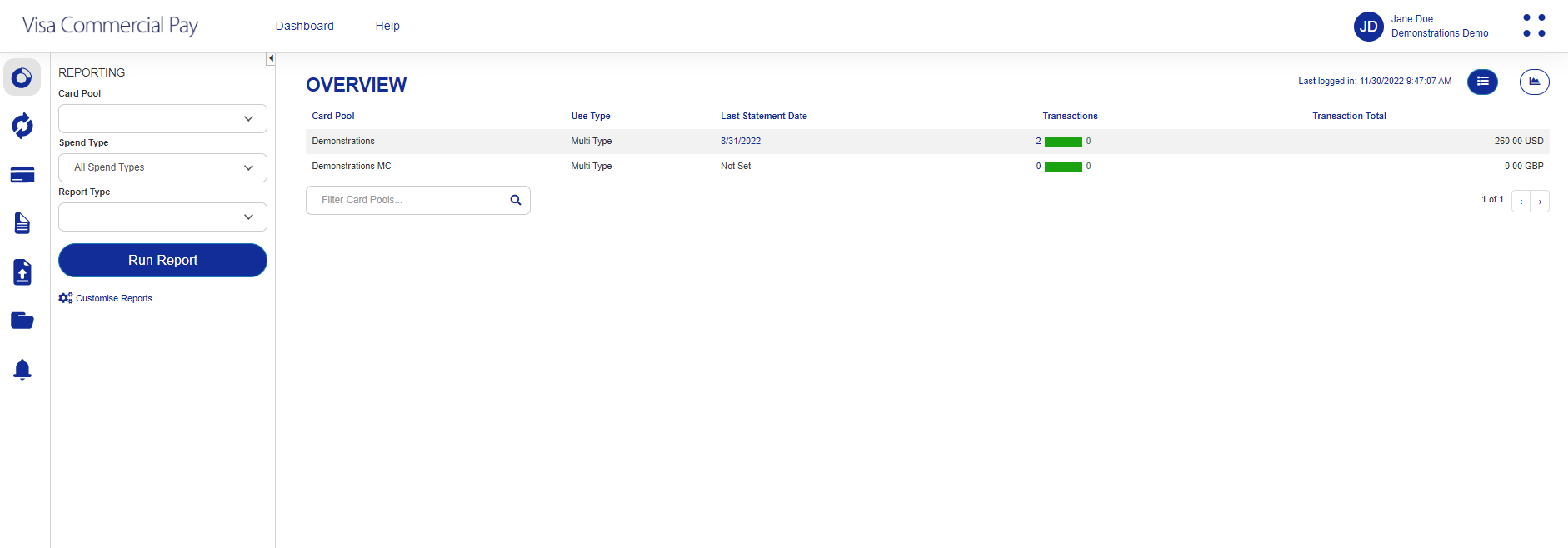1568x548 pixels.
Task: Open the Spend Type dropdown
Action: click(x=162, y=167)
